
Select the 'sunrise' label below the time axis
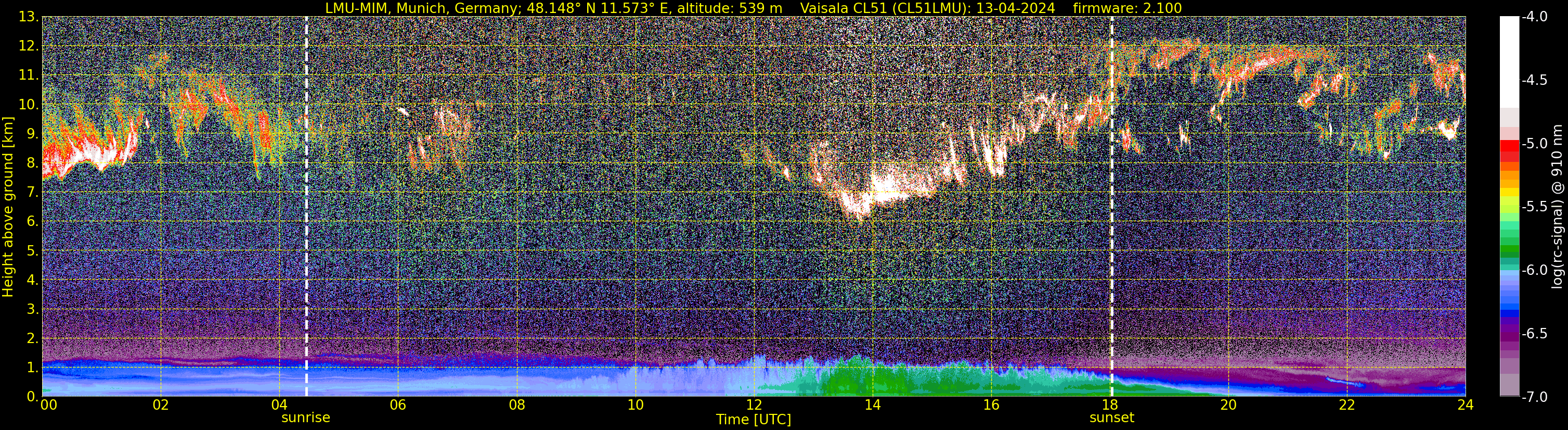(x=306, y=418)
